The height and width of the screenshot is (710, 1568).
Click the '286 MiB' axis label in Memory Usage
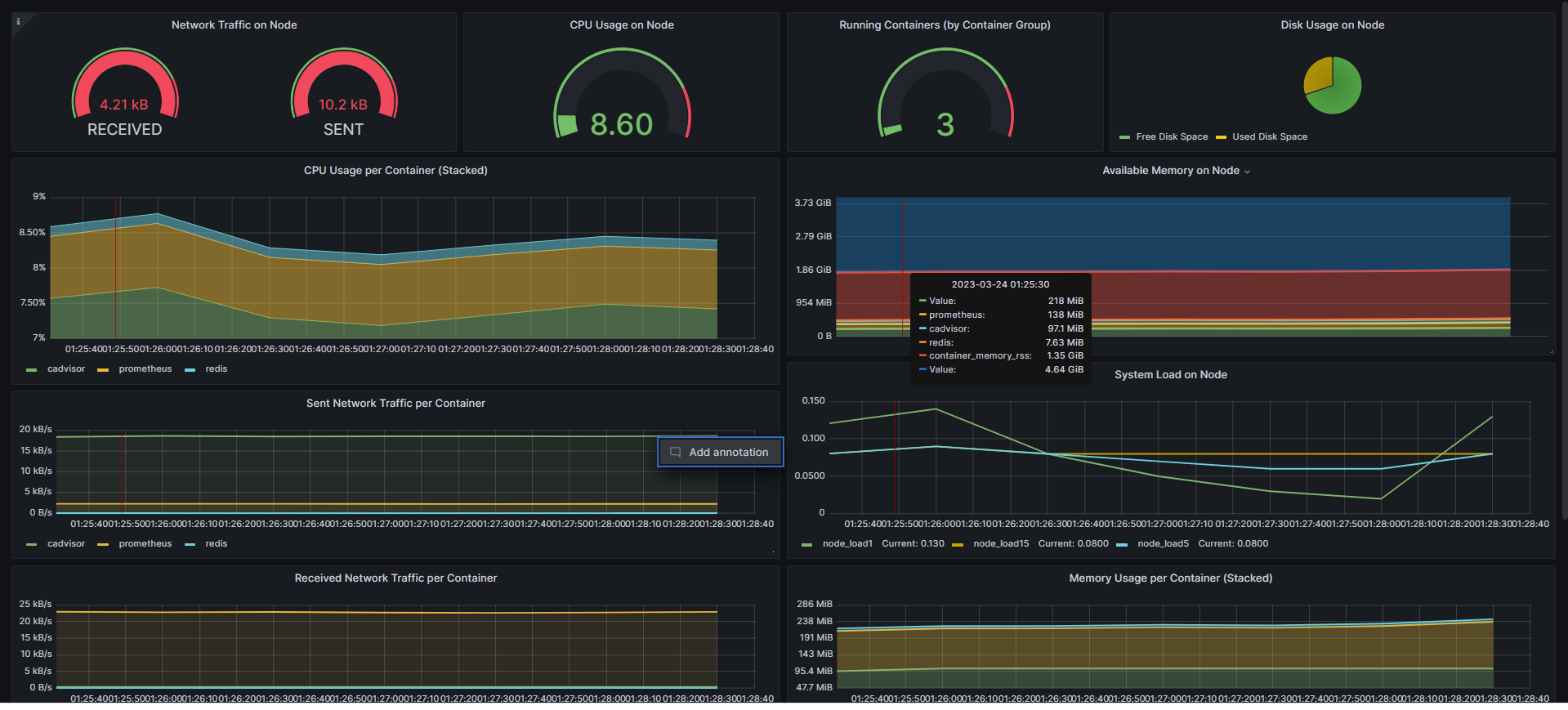(815, 605)
